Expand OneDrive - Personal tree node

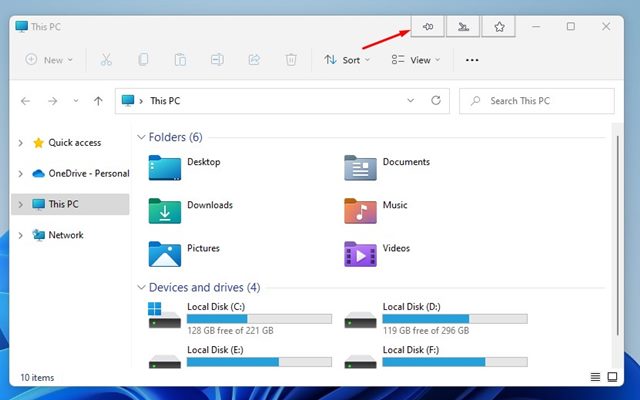click(x=20, y=173)
